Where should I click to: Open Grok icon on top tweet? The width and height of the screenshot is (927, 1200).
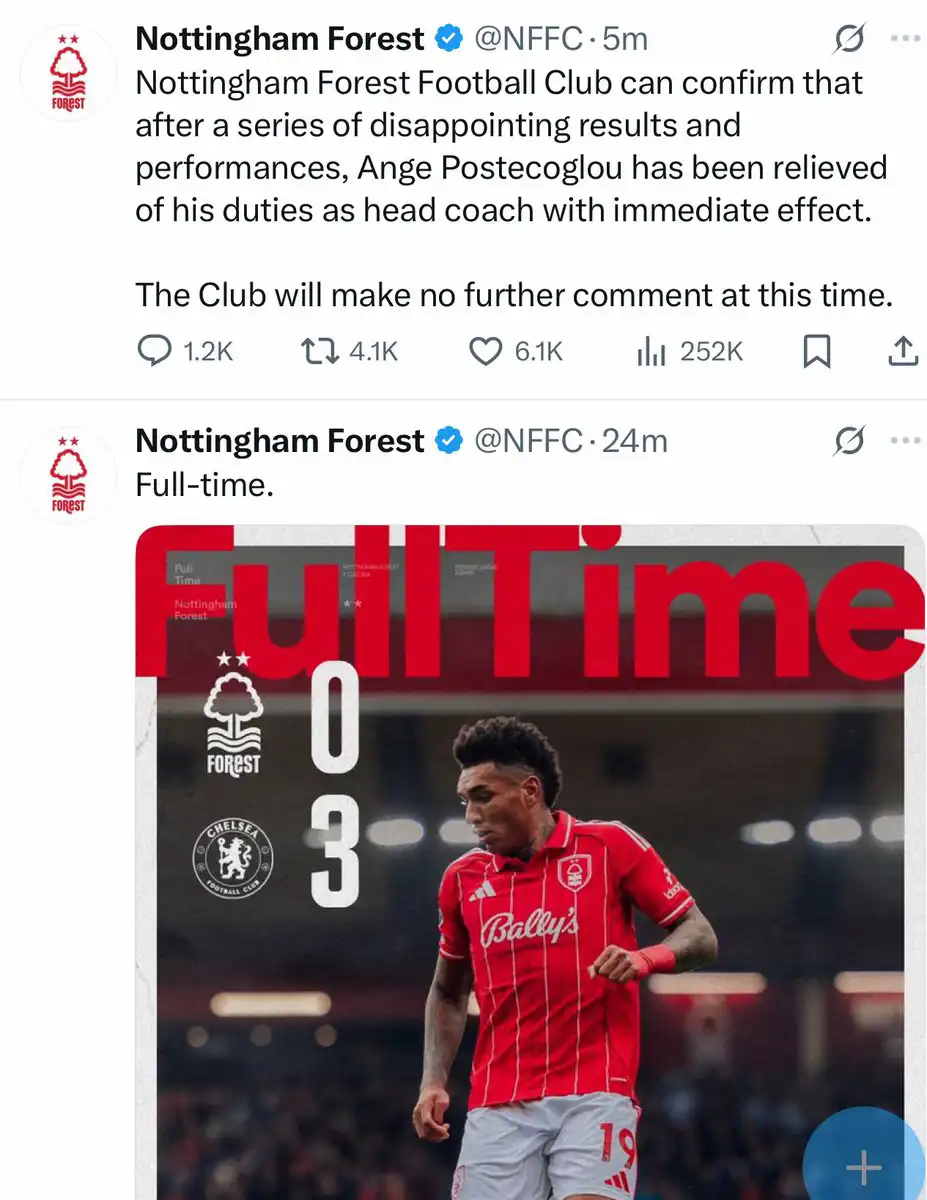tap(849, 39)
